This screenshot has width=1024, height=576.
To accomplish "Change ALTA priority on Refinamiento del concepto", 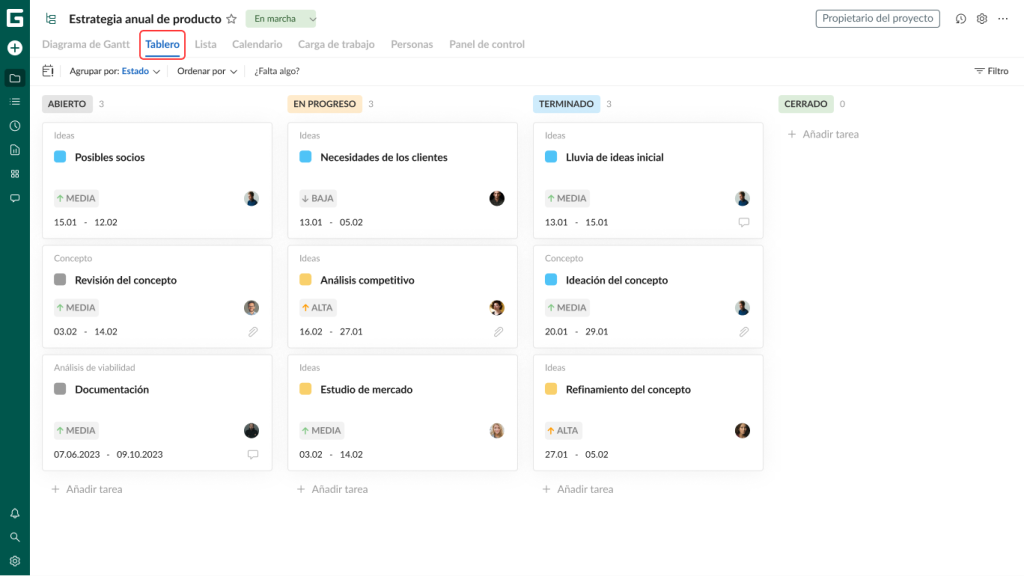I will (563, 430).
